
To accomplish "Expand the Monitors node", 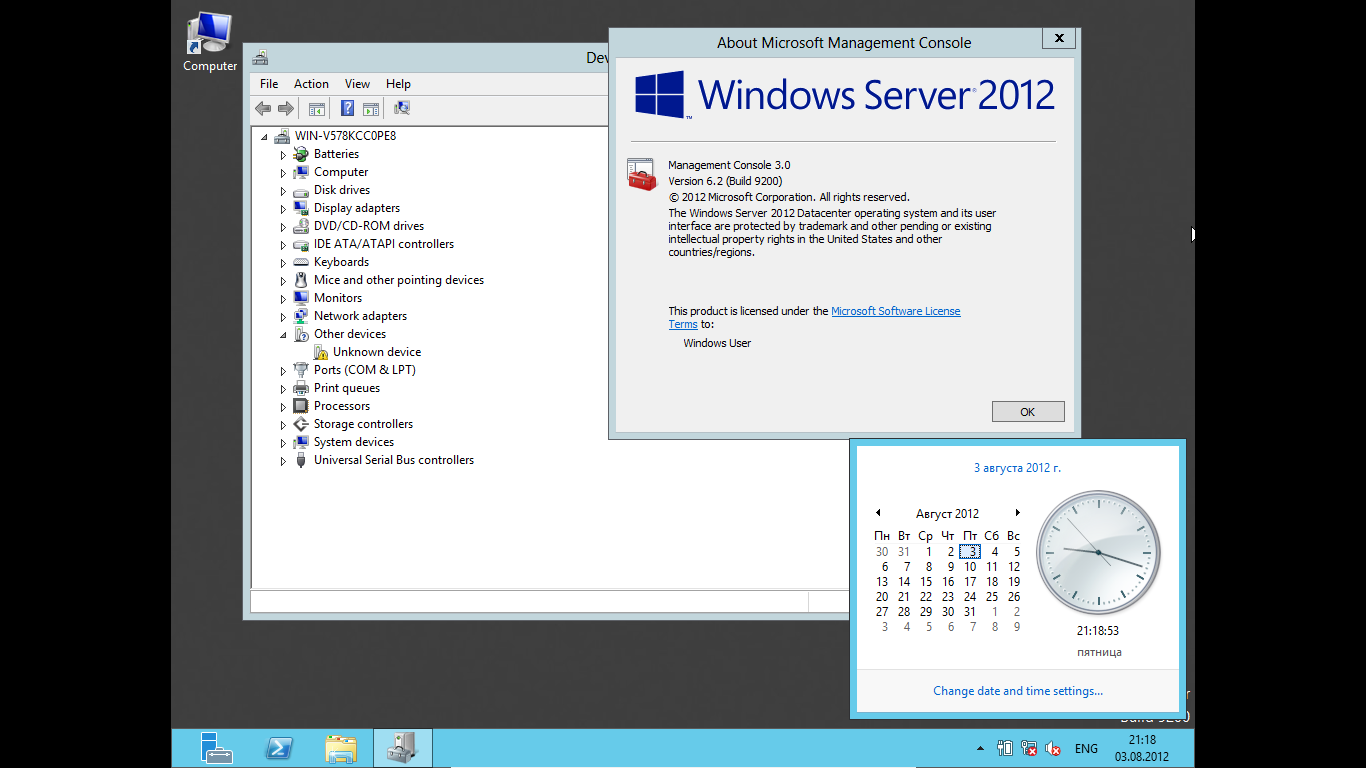I will (x=283, y=299).
